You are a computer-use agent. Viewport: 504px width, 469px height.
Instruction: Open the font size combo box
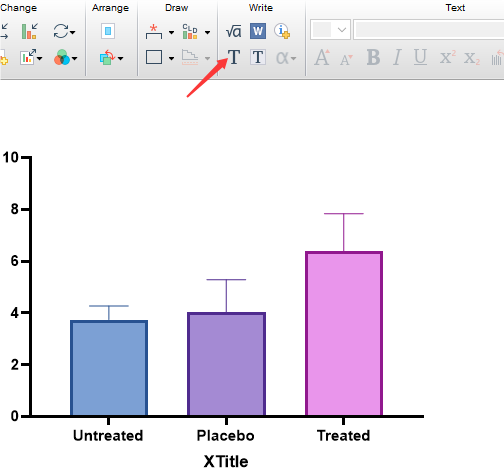pyautogui.click(x=330, y=30)
